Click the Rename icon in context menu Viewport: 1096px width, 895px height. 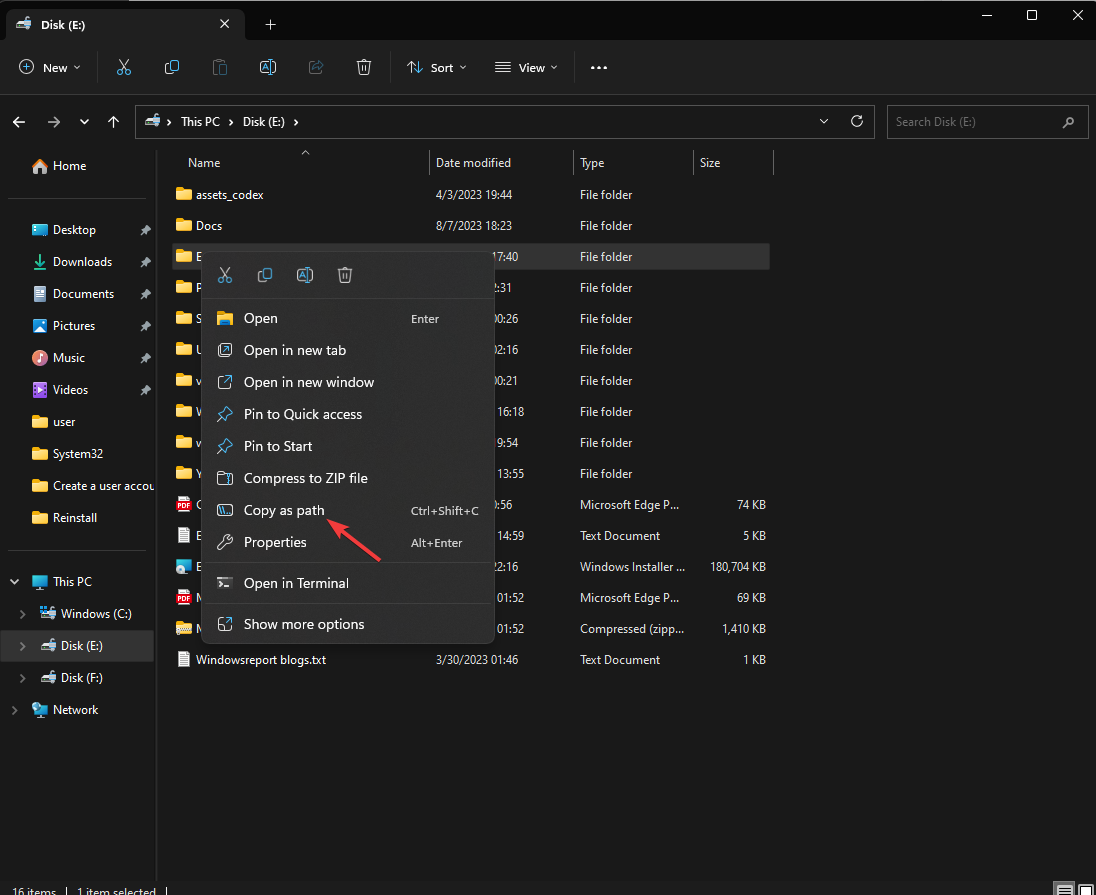(305, 275)
